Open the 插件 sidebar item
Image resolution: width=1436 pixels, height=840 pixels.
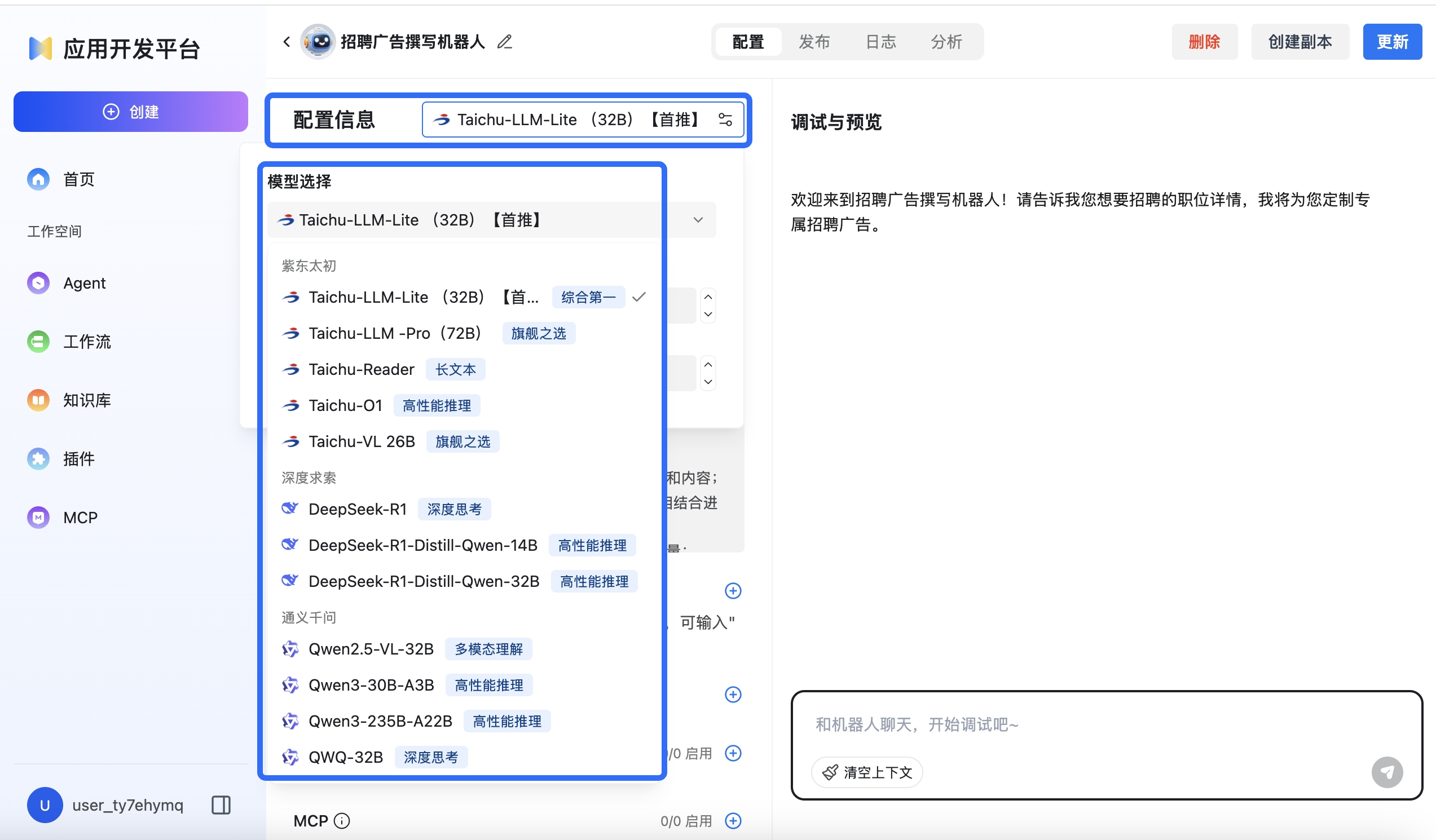[x=78, y=459]
